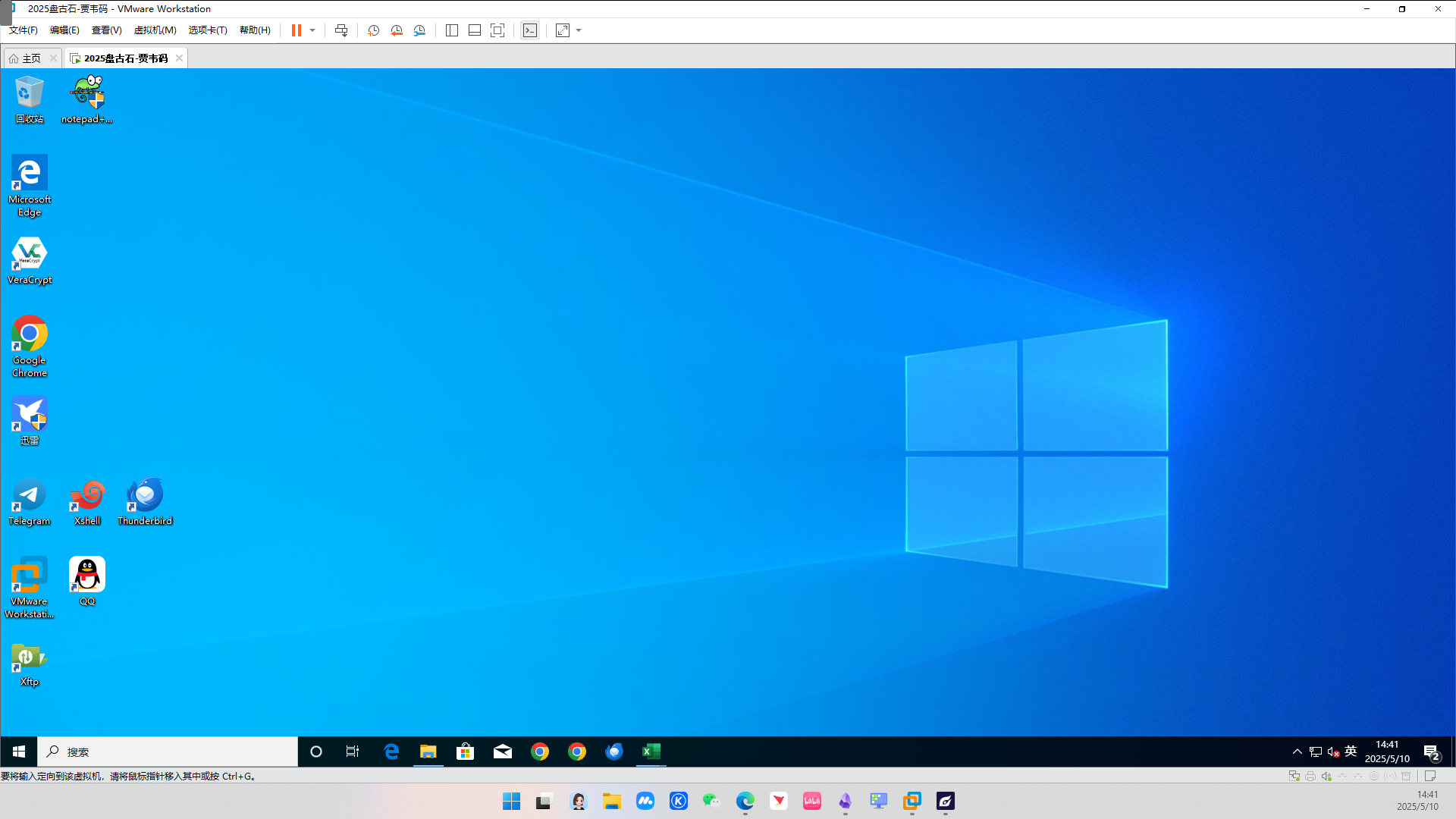Open the power options dropdown beside the pause button
Screen dimensions: 1456x819
click(312, 30)
